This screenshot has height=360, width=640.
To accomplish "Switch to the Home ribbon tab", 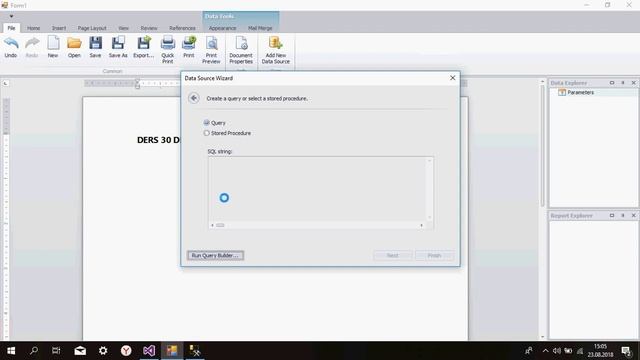I will coord(33,28).
